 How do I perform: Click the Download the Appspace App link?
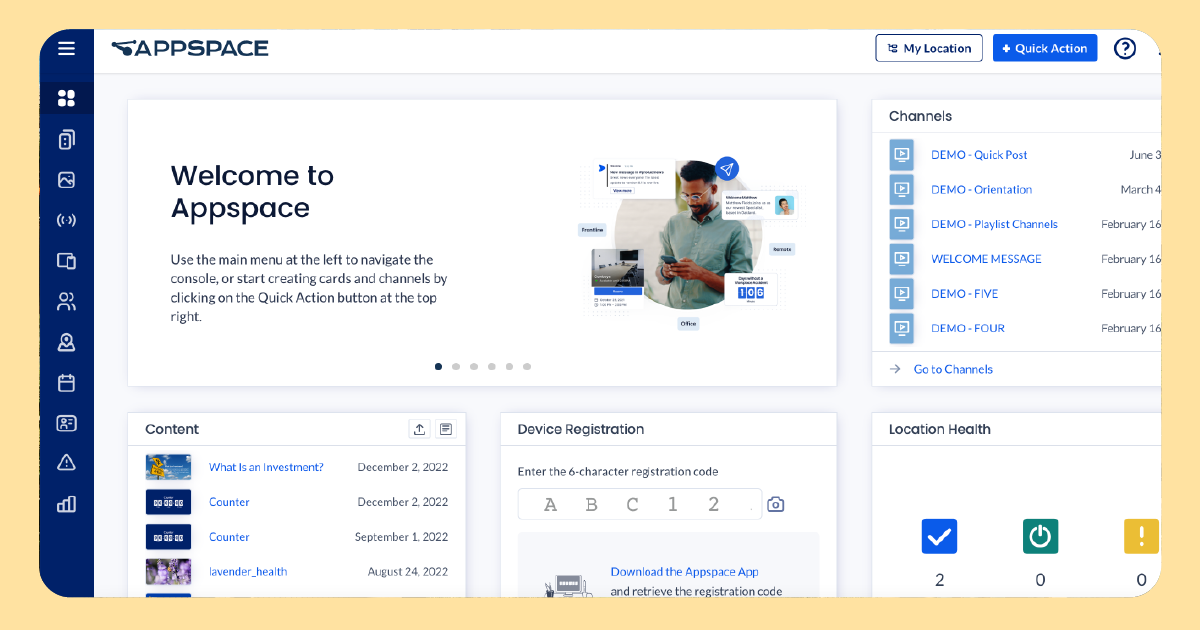(684, 572)
